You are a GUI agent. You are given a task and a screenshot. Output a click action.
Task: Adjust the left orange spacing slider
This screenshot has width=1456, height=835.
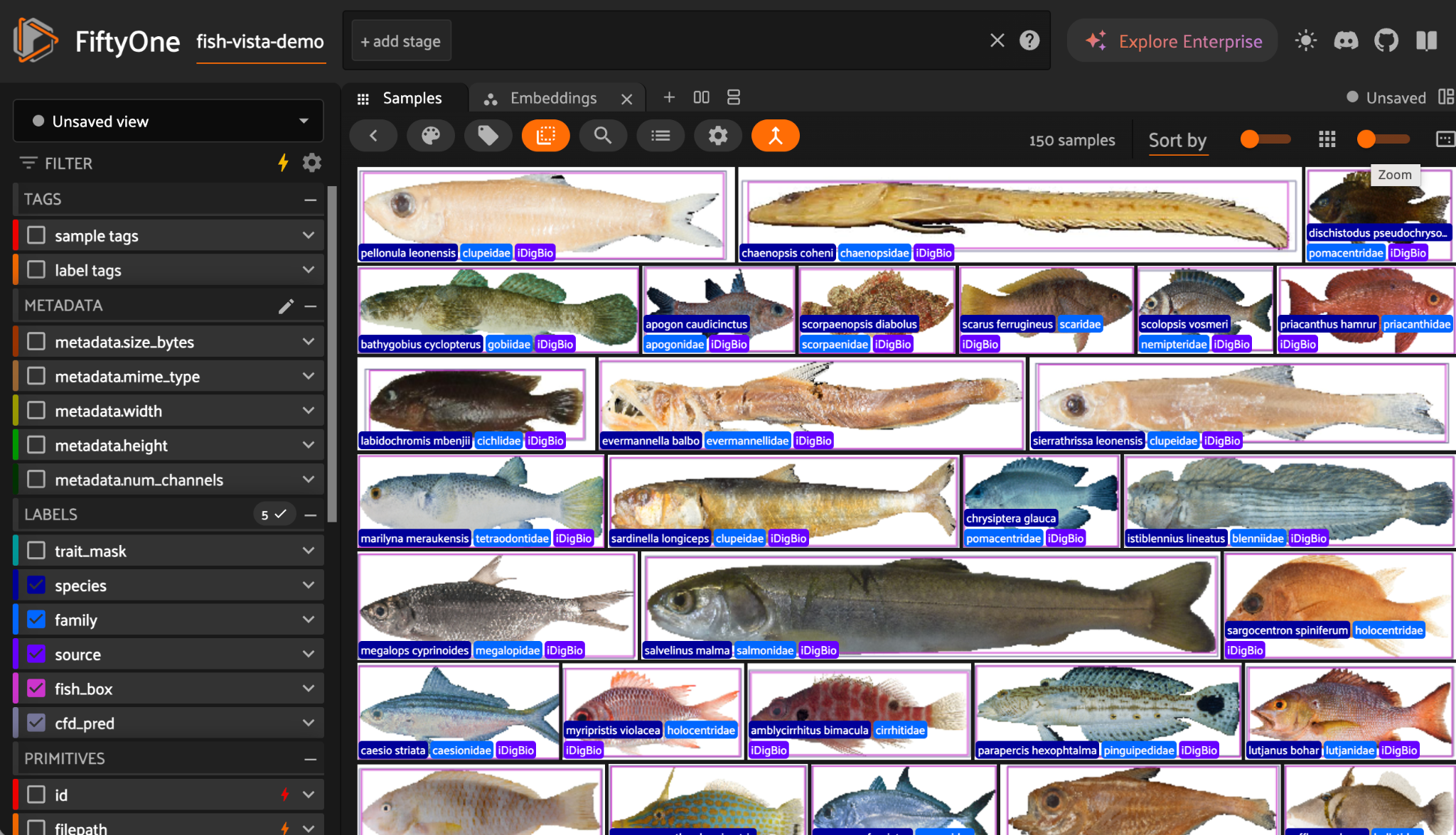coord(1265,139)
